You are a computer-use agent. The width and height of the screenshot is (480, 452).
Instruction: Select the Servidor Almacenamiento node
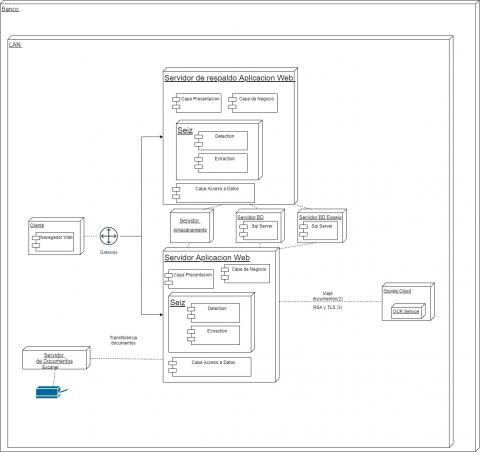pyautogui.click(x=192, y=226)
